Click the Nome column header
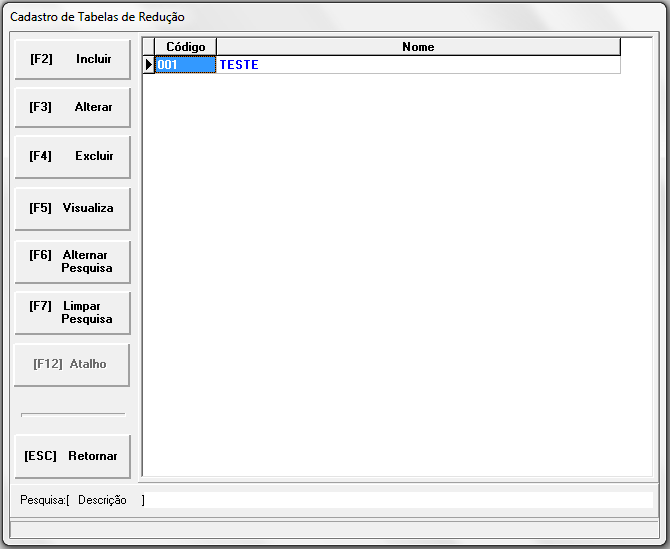Screen dimensions: 670x549 (418, 47)
